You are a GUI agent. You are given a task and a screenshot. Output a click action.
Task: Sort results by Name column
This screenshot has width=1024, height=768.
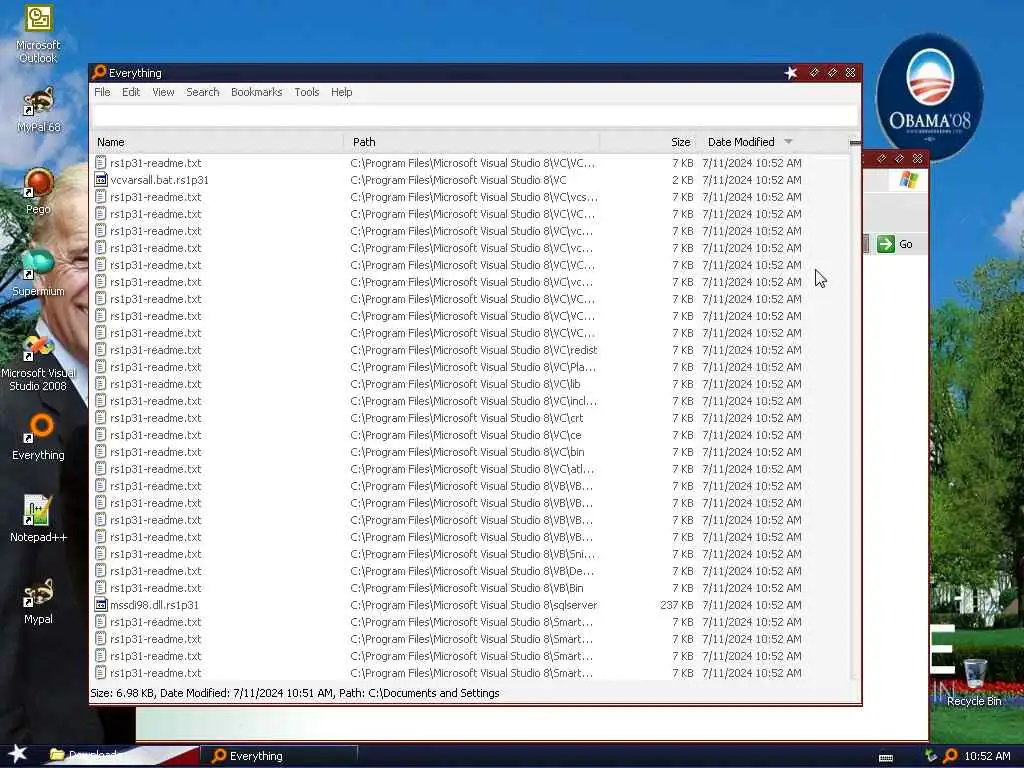pos(217,142)
